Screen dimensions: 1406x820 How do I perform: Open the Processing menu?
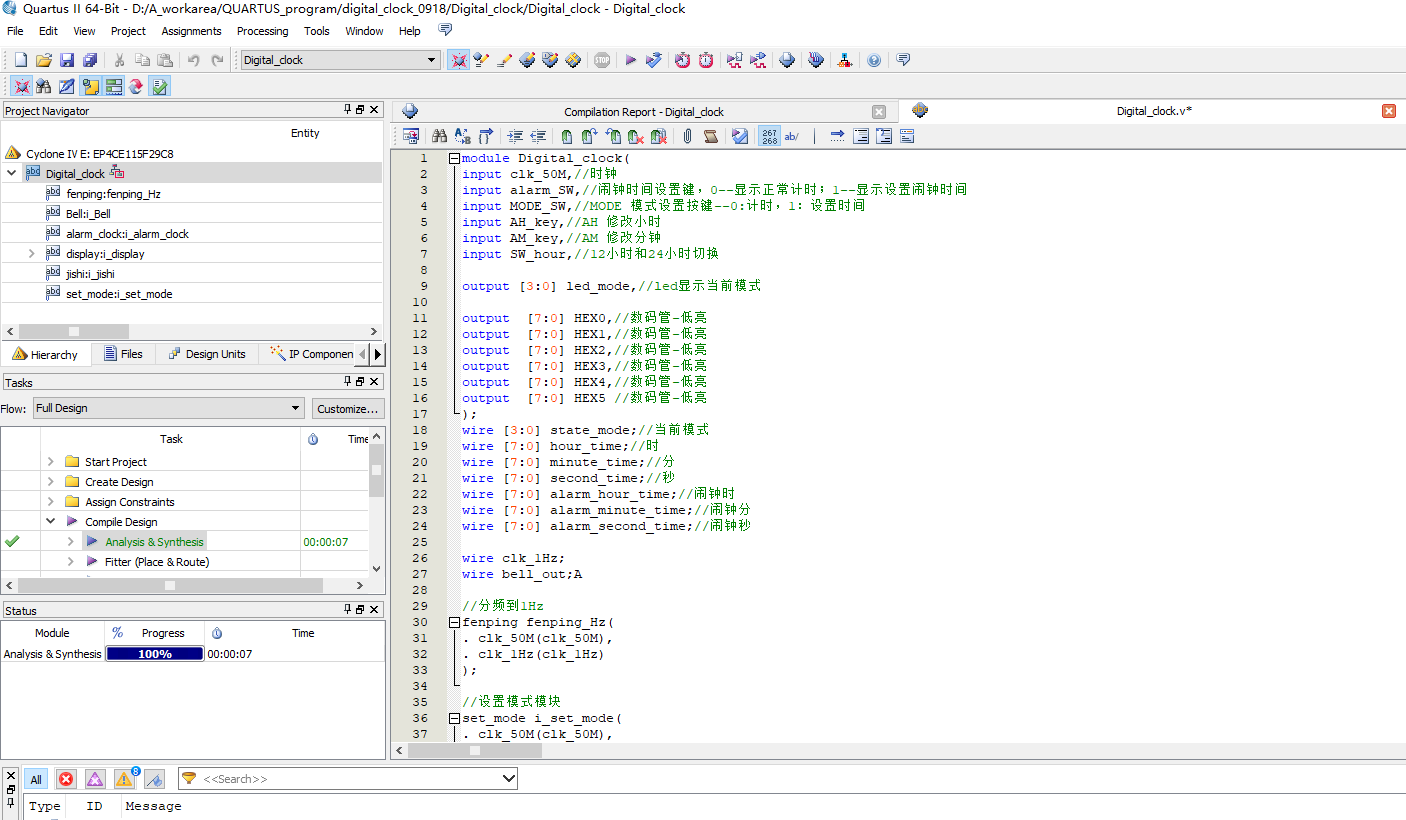tap(262, 31)
